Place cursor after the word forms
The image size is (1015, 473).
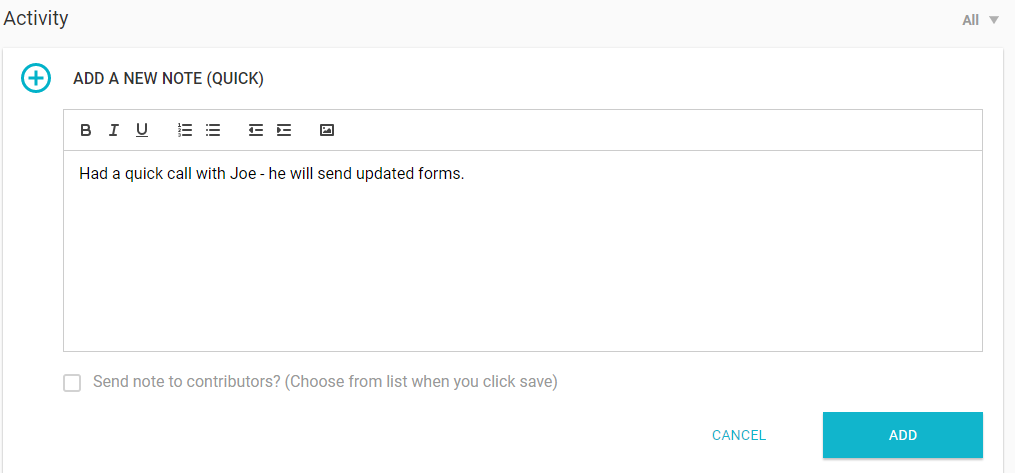coord(465,174)
